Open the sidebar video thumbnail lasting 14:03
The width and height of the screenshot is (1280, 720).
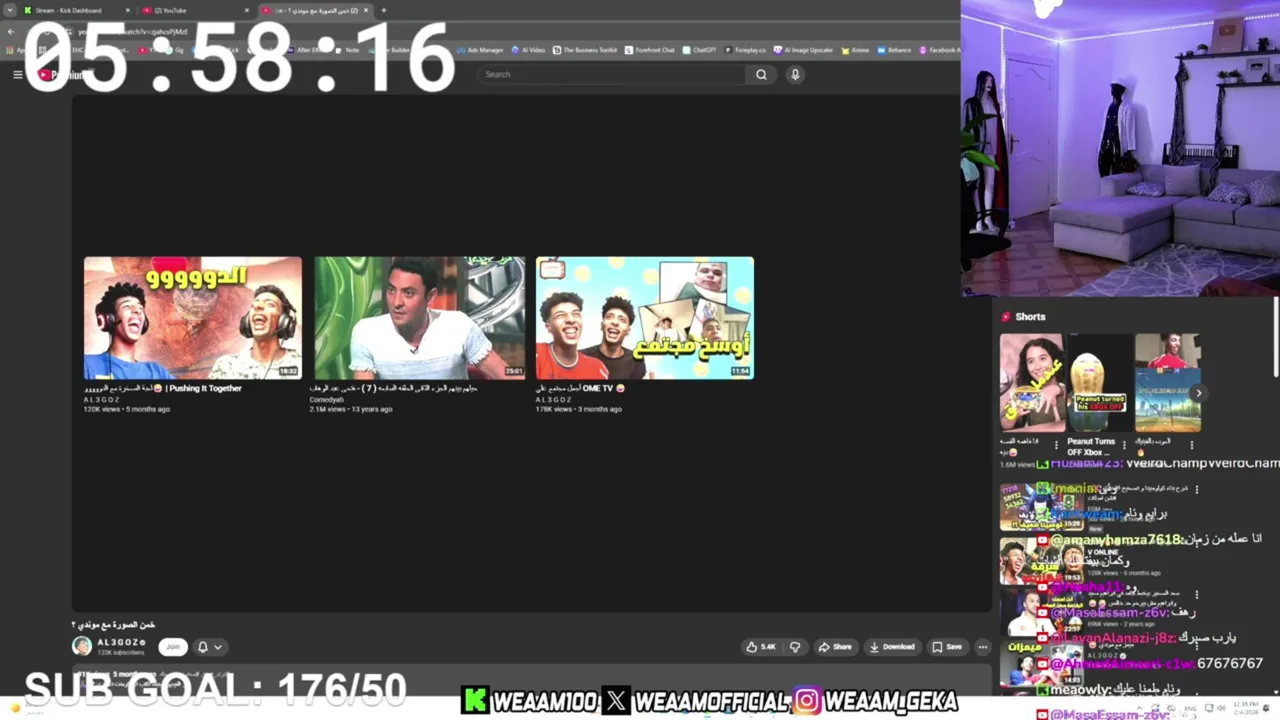click(1041, 665)
